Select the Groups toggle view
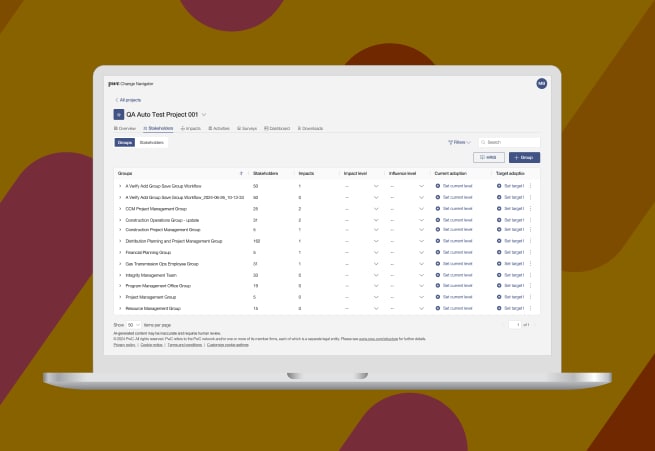Image resolution: width=655 pixels, height=451 pixels. coord(125,143)
